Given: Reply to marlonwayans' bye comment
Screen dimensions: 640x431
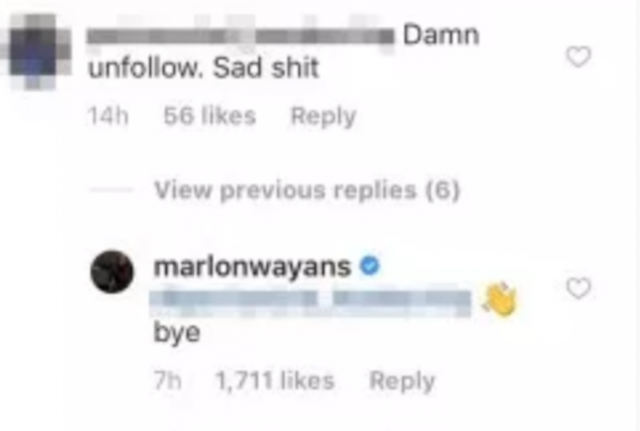Looking at the screenshot, I should 402,382.
